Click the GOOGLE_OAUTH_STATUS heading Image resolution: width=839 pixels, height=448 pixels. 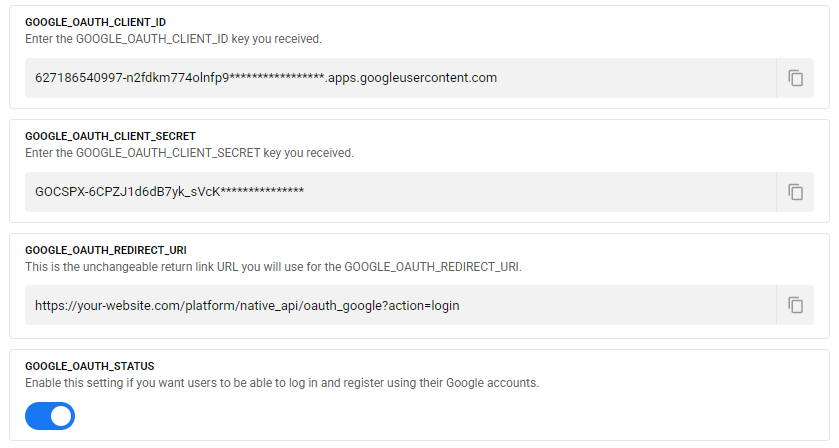89,366
